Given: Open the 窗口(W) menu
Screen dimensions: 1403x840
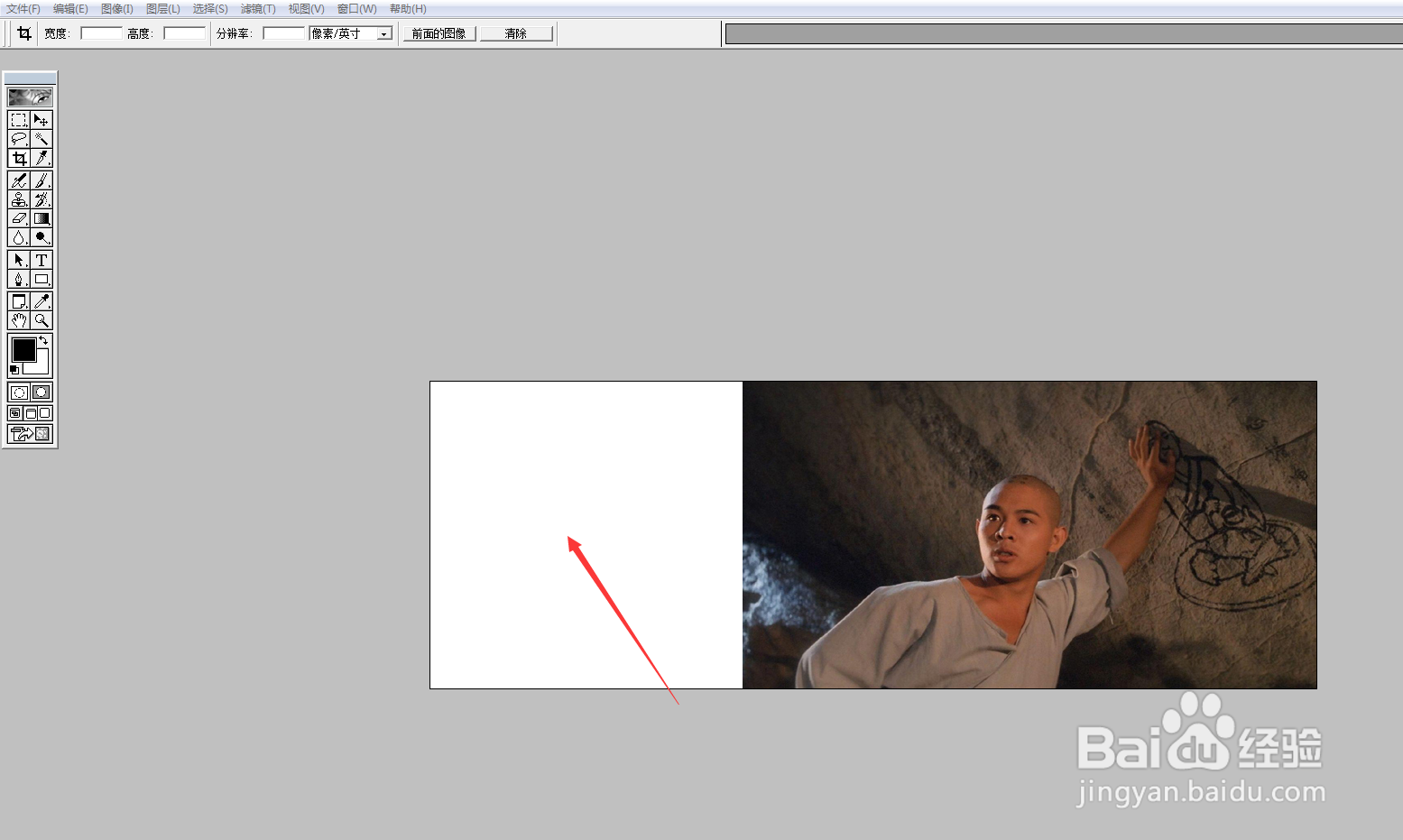Looking at the screenshot, I should point(356,9).
